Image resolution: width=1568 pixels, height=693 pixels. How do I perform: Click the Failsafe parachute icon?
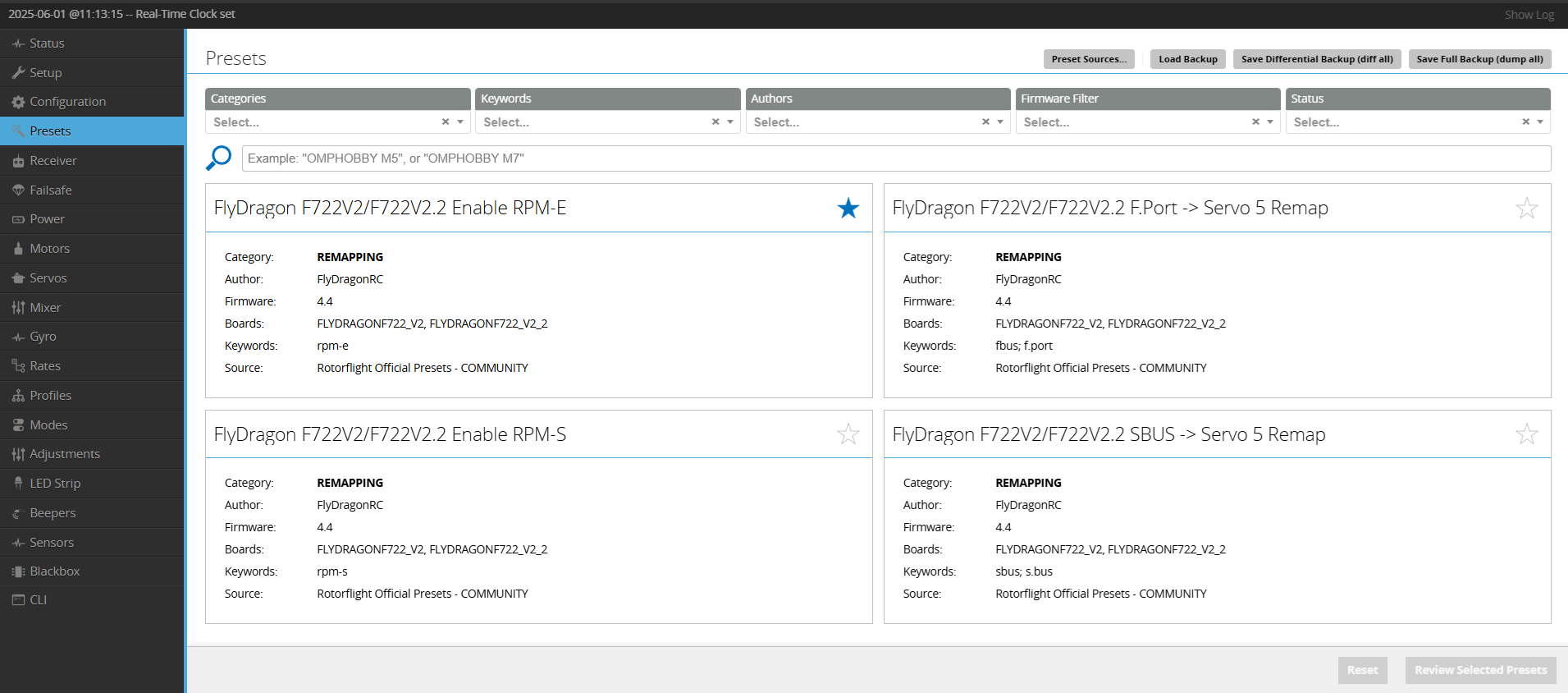[18, 190]
